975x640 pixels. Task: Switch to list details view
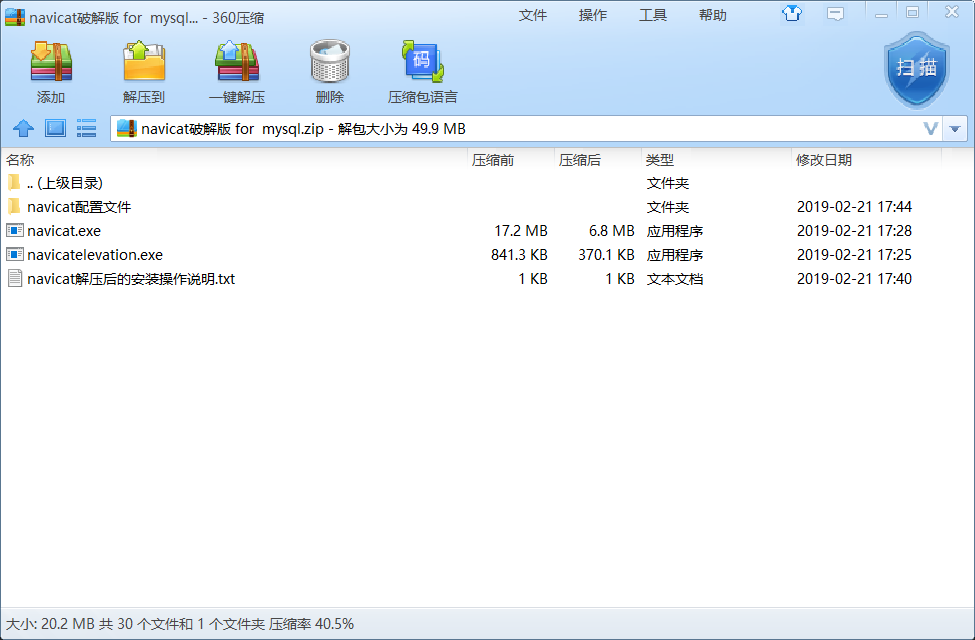point(86,128)
